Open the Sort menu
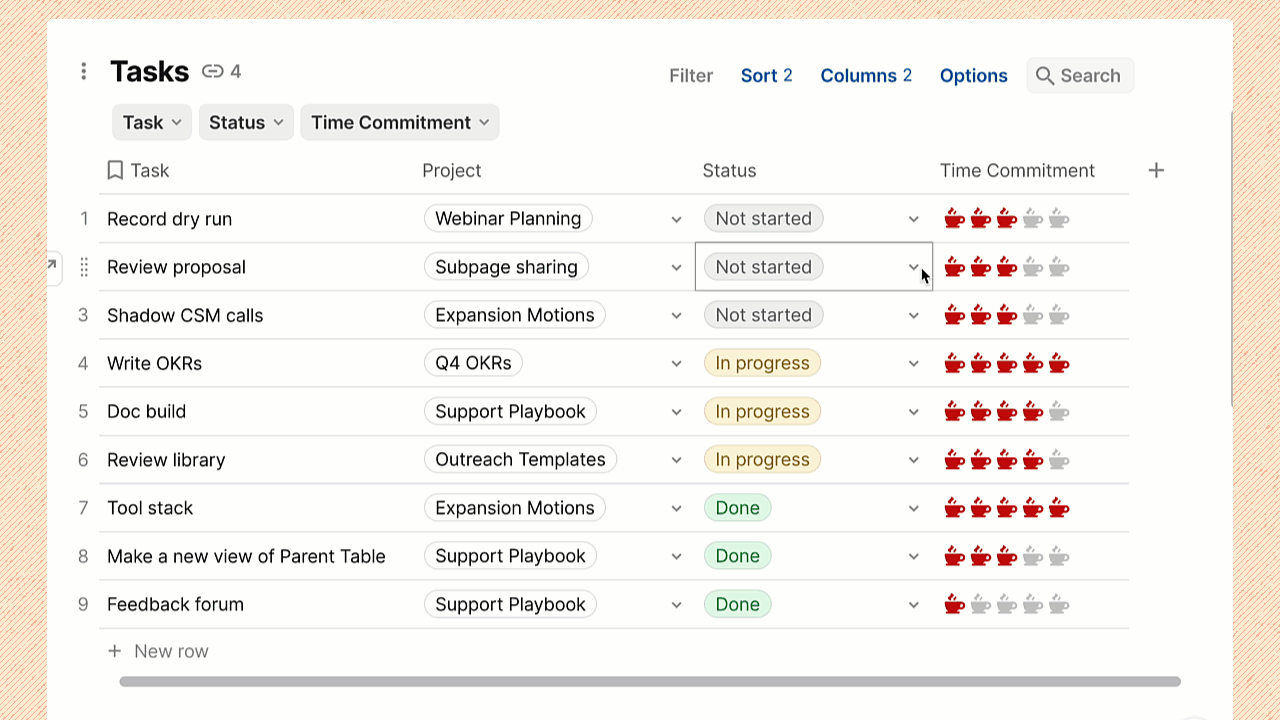The width and height of the screenshot is (1280, 720). [766, 76]
